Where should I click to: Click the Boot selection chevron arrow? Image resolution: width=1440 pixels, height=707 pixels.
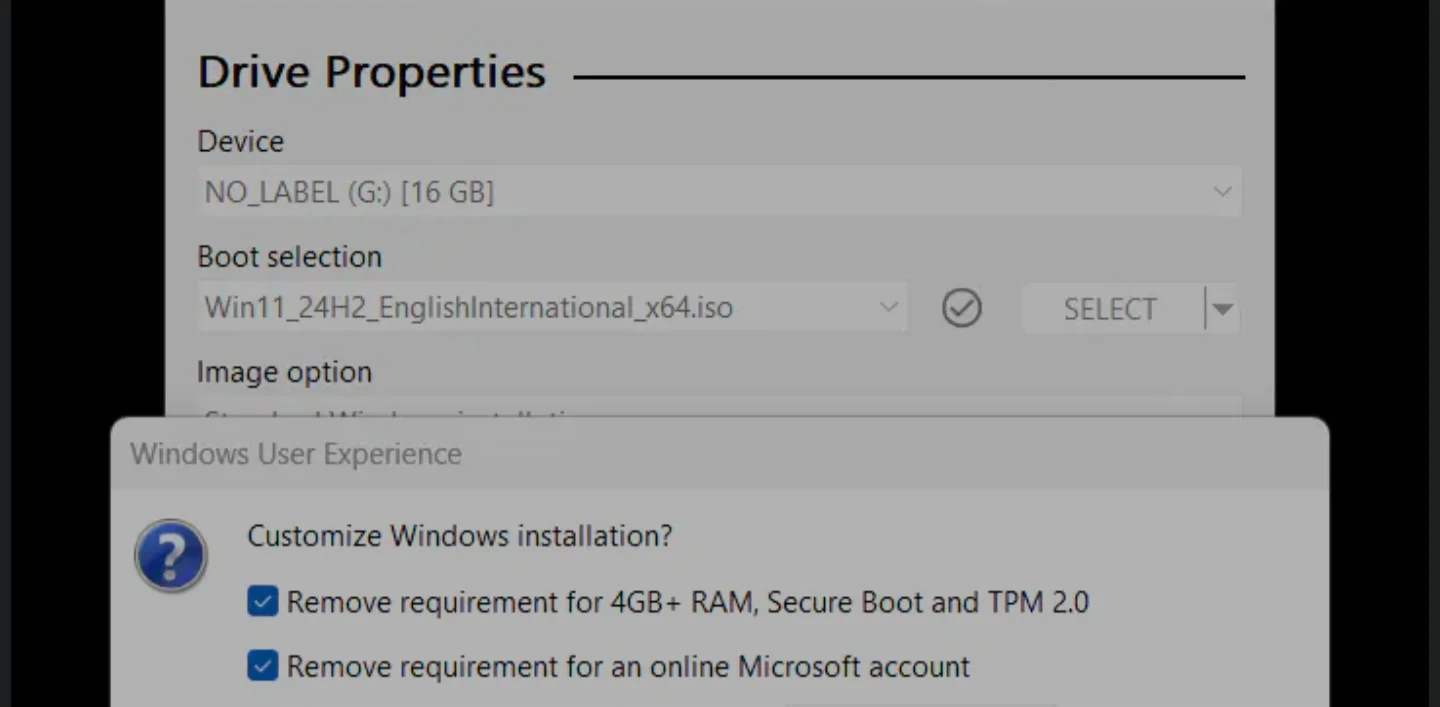pyautogui.click(x=888, y=307)
